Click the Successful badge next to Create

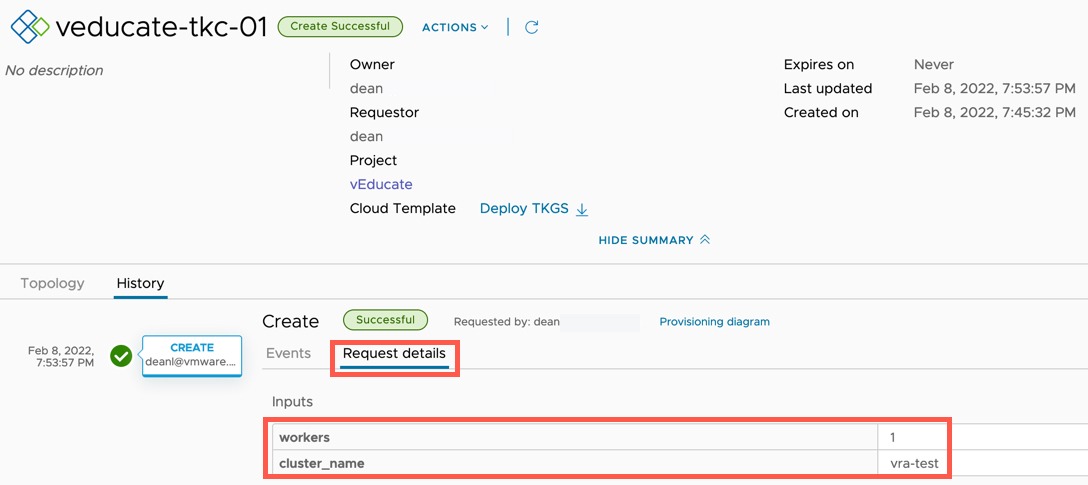pos(385,320)
